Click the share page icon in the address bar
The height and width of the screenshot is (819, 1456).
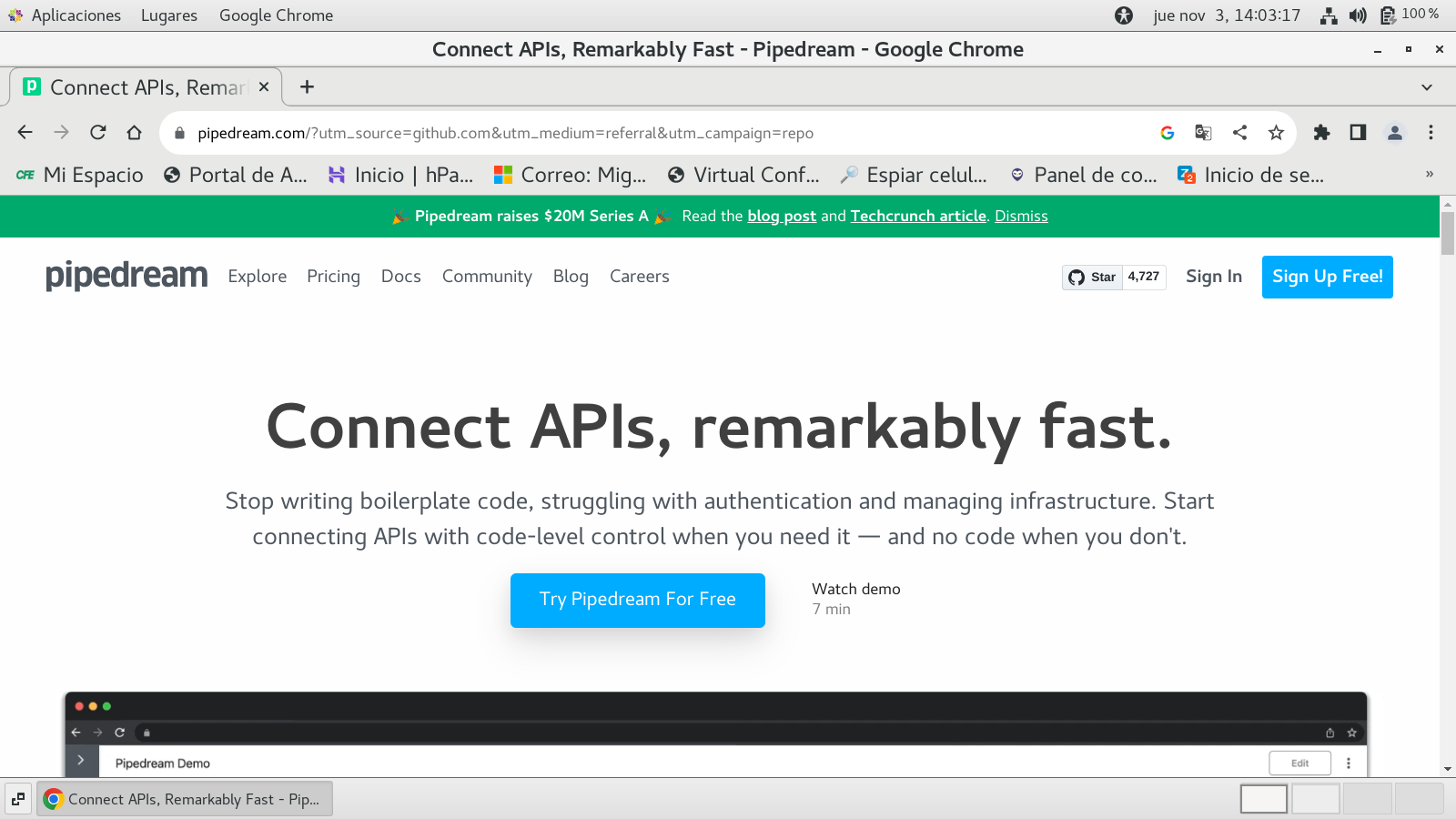[1239, 133]
